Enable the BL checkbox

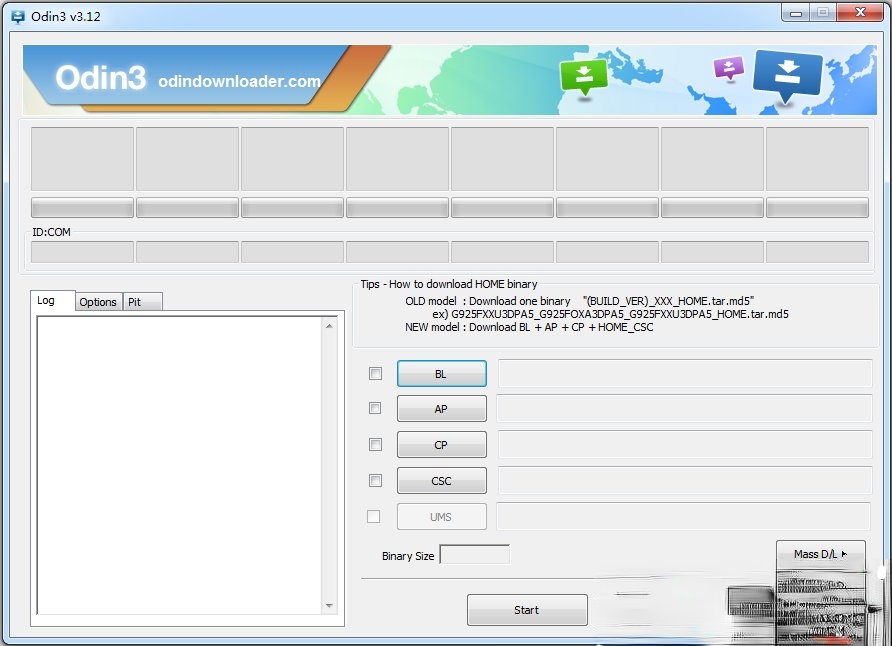pyautogui.click(x=375, y=373)
